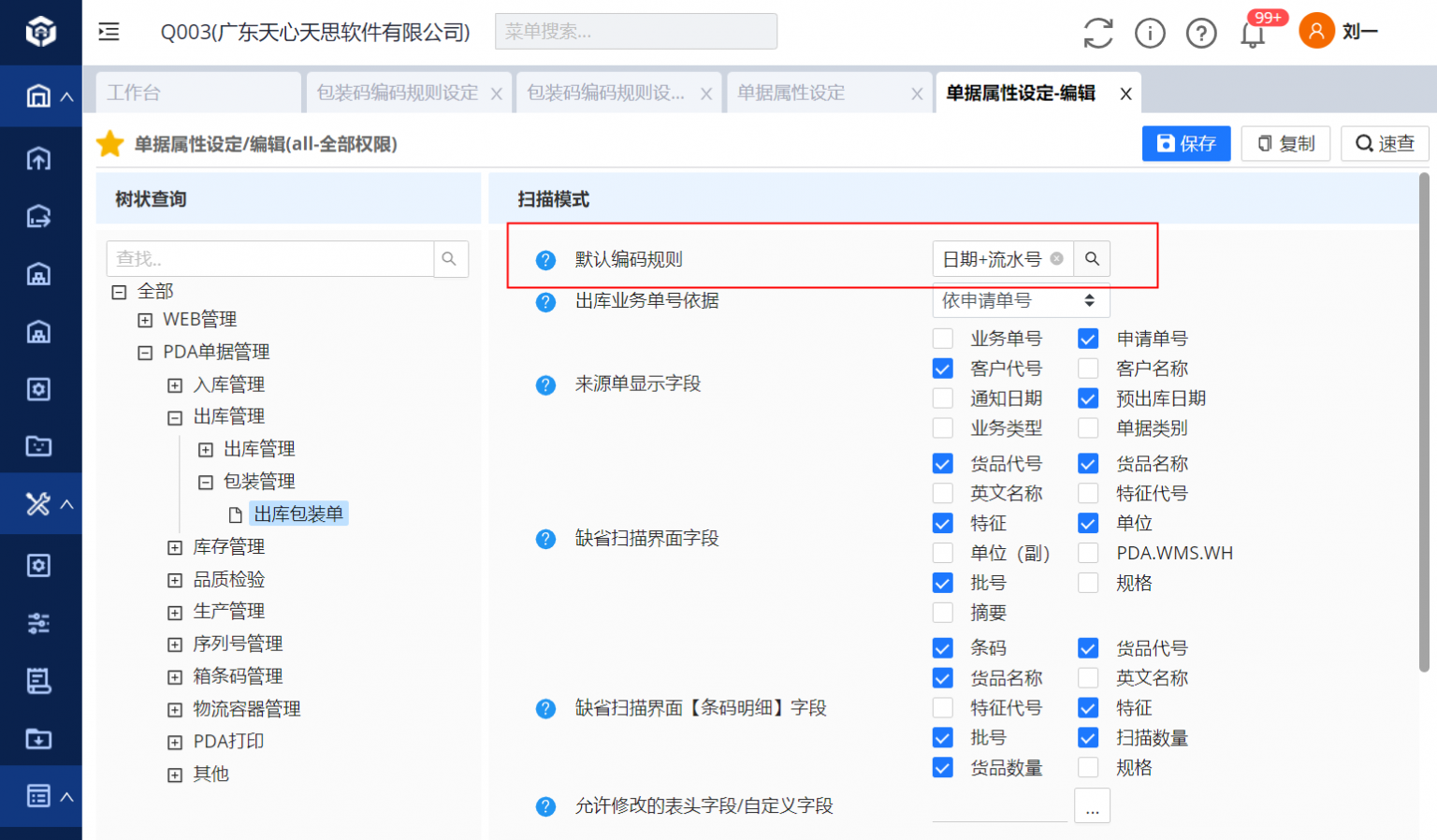Collapse the PDA单据管理 tree node
This screenshot has width=1437, height=840.
pyautogui.click(x=145, y=353)
